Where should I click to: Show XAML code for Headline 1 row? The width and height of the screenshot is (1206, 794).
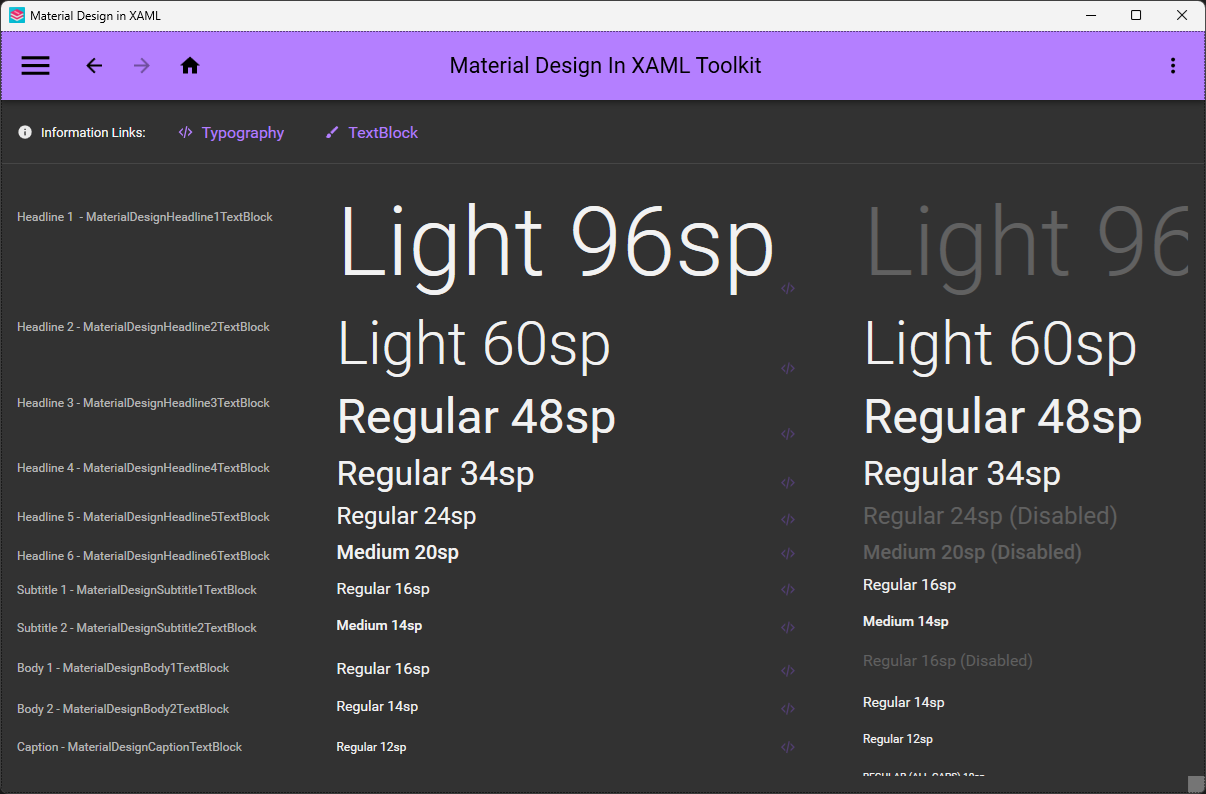[788, 288]
